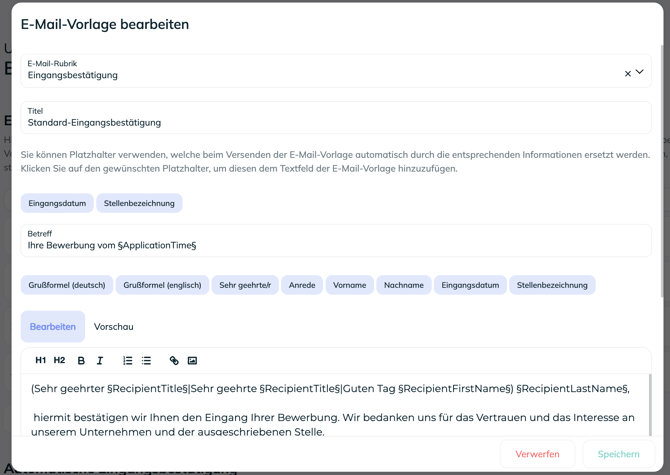Insert a numbered list
The width and height of the screenshot is (670, 475).
tap(127, 361)
